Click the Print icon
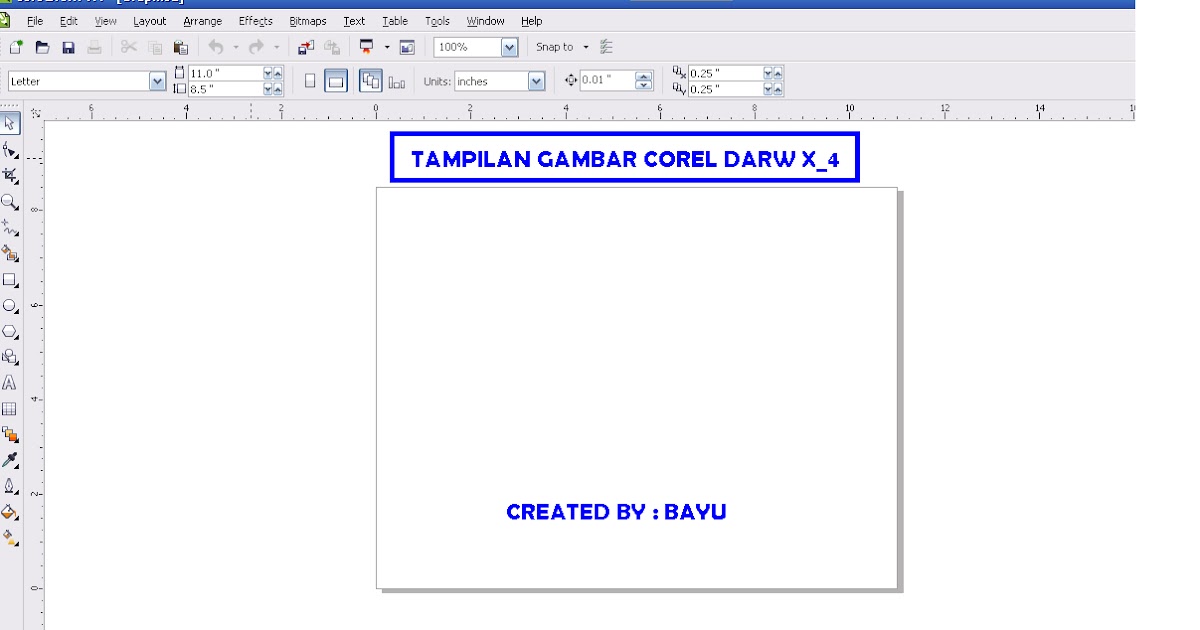Viewport: 1200px width, 630px height. 94,47
